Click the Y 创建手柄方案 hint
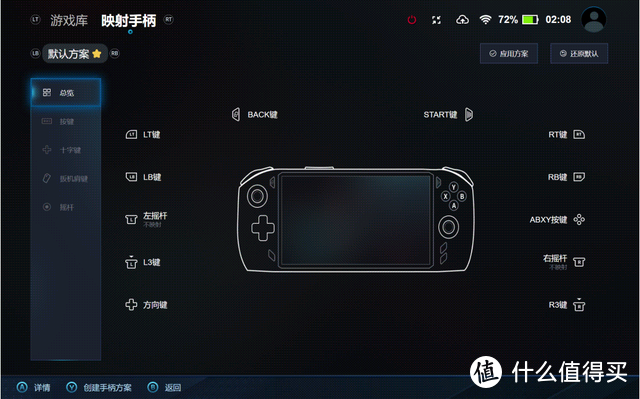The image size is (640, 399). (x=98, y=387)
